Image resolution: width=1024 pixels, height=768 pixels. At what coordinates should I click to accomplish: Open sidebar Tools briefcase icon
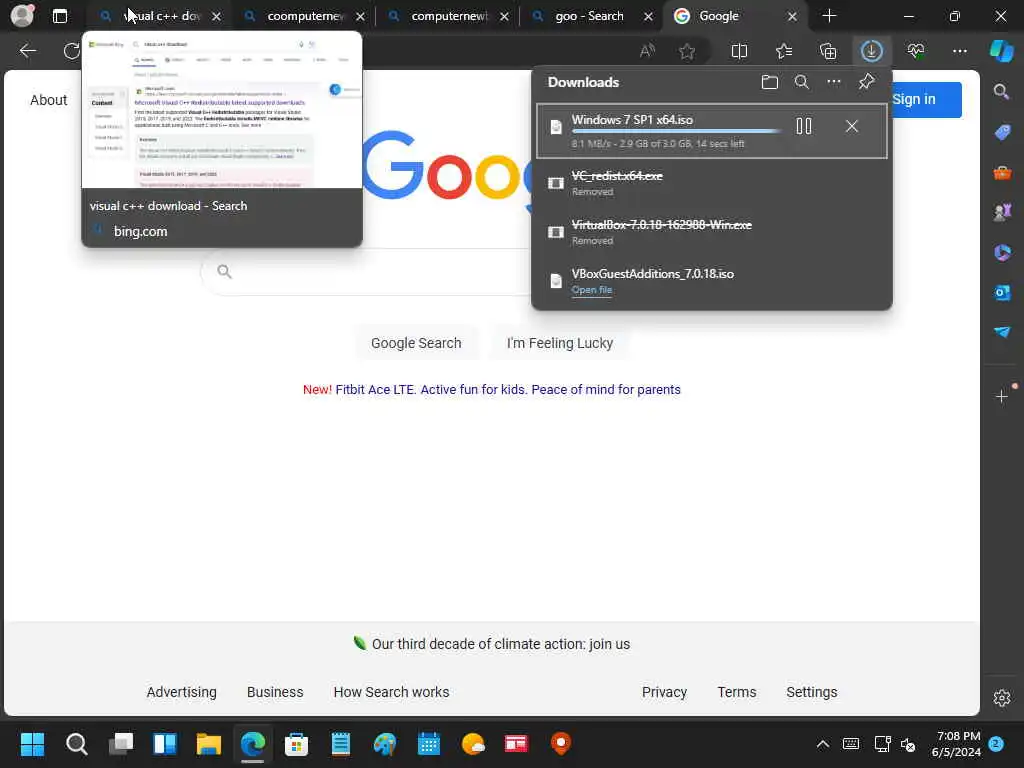point(1002,172)
